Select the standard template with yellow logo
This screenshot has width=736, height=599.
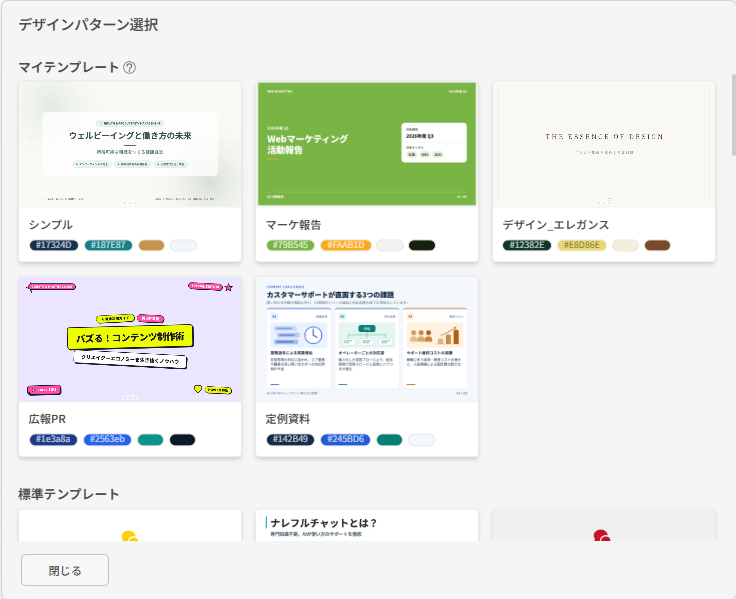coord(130,525)
